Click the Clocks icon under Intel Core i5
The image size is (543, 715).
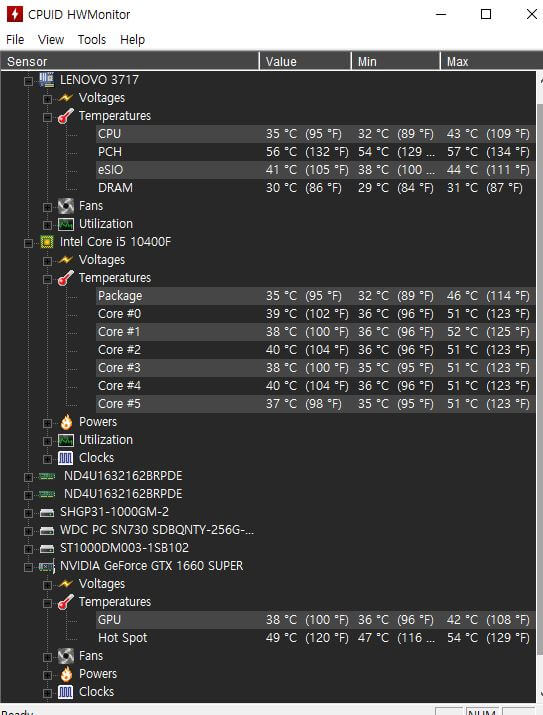tap(66, 458)
